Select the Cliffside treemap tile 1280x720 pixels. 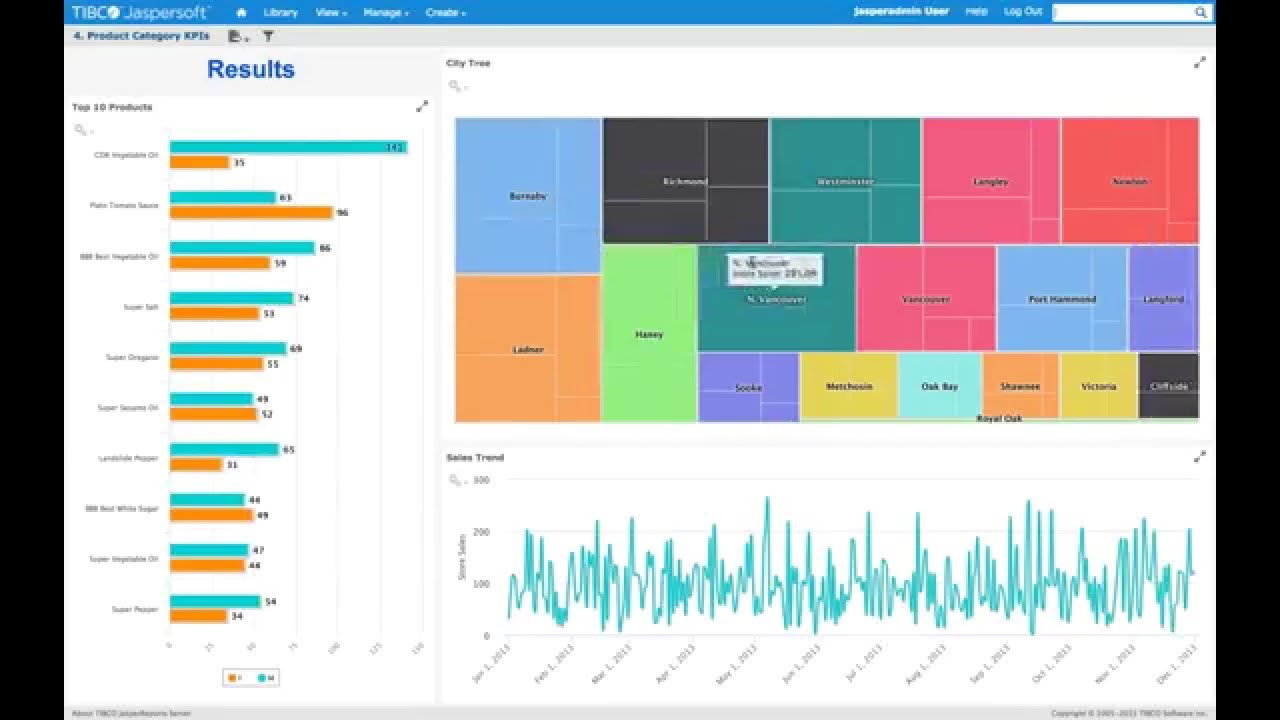tap(1169, 386)
